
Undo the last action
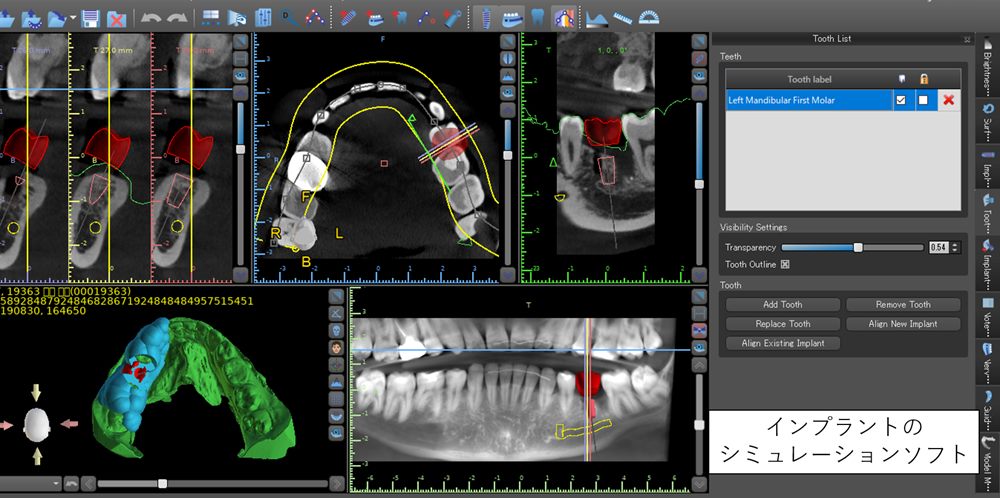click(151, 18)
